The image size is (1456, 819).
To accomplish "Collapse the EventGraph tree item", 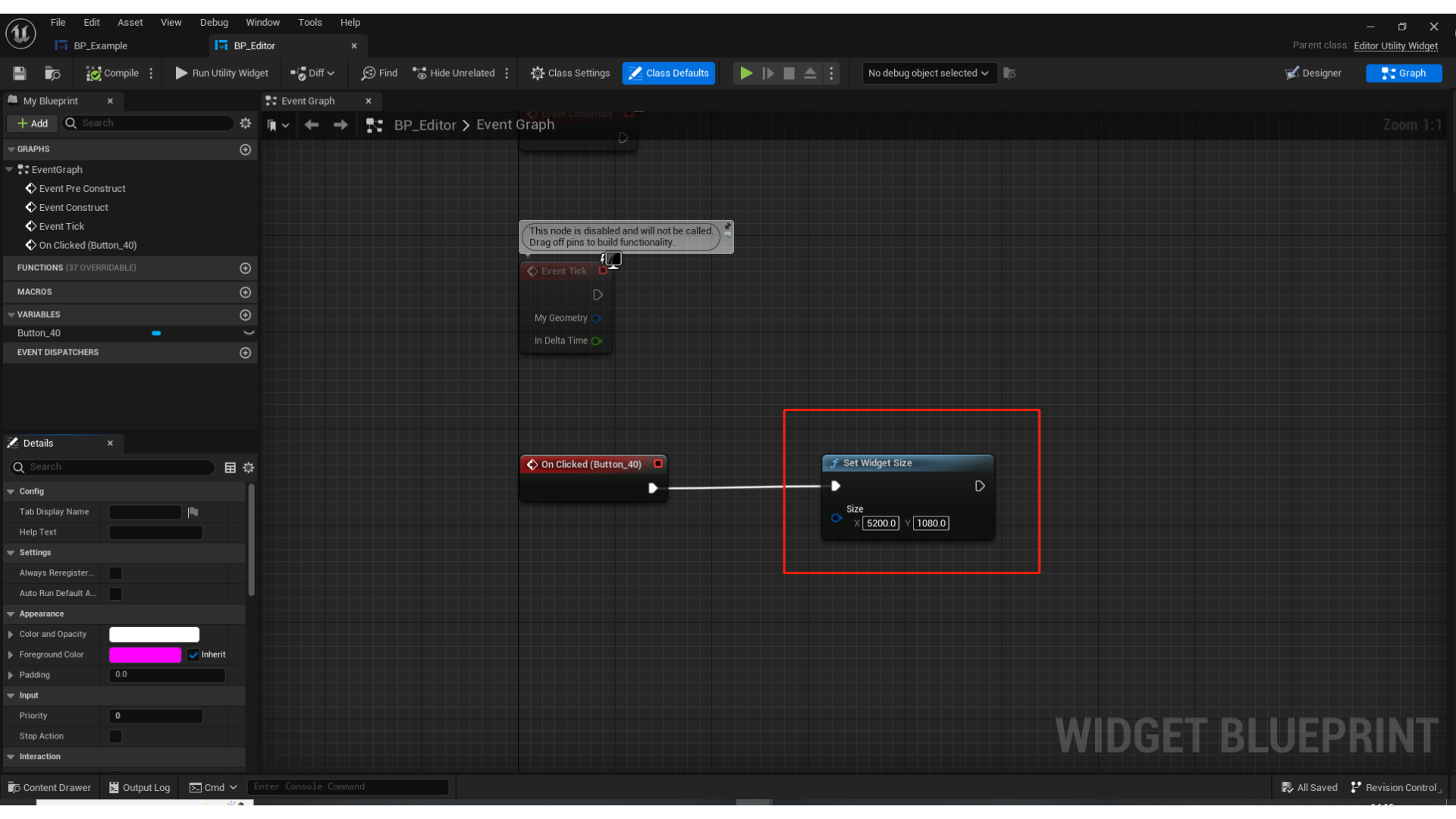I will coord(9,169).
